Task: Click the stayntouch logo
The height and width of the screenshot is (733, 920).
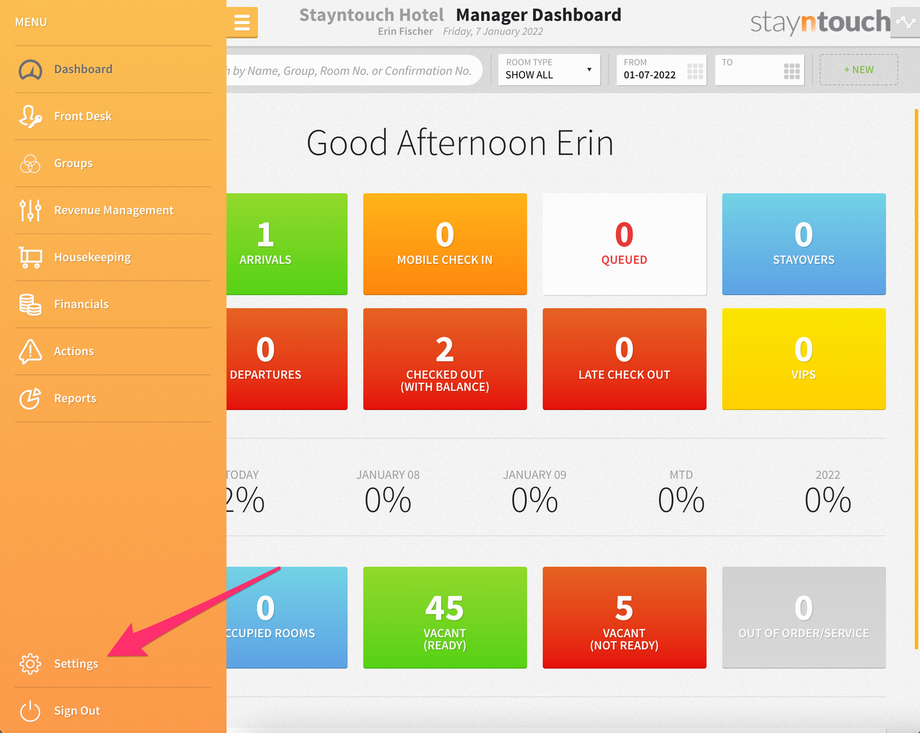Action: point(820,22)
